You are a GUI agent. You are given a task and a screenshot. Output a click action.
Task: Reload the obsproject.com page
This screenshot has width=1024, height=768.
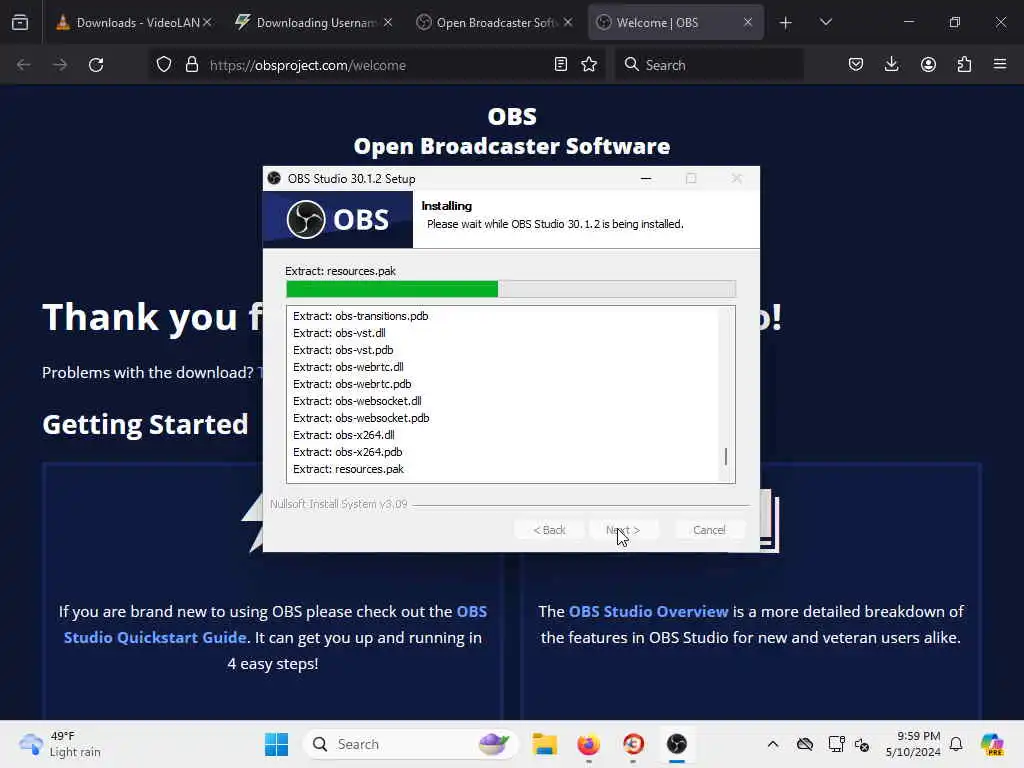(x=96, y=65)
